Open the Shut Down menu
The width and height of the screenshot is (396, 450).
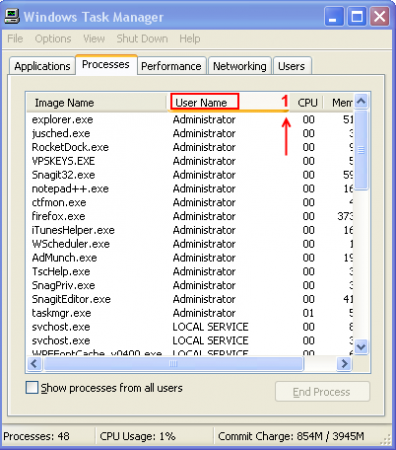(x=142, y=39)
